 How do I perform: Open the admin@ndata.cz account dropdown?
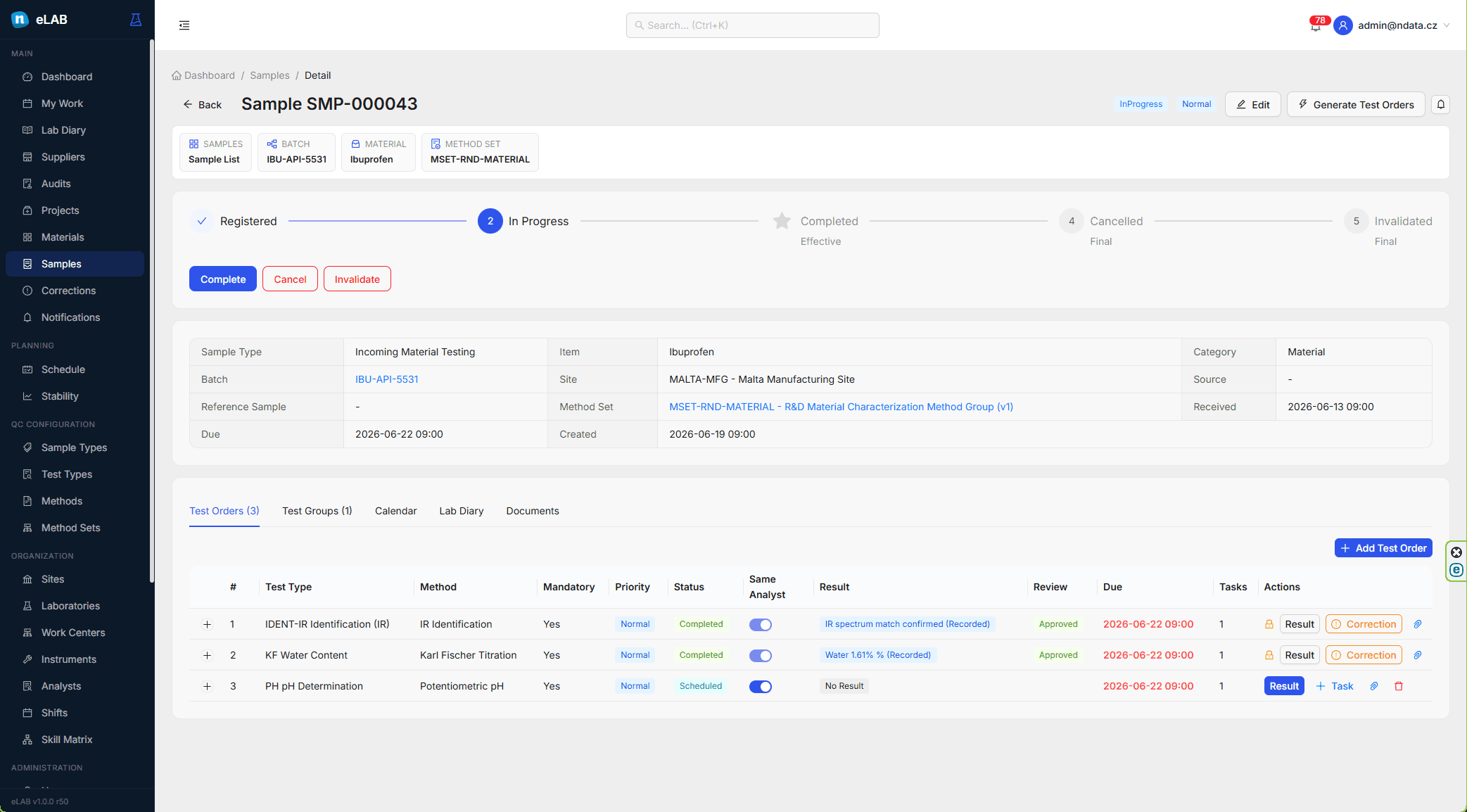(x=1404, y=25)
